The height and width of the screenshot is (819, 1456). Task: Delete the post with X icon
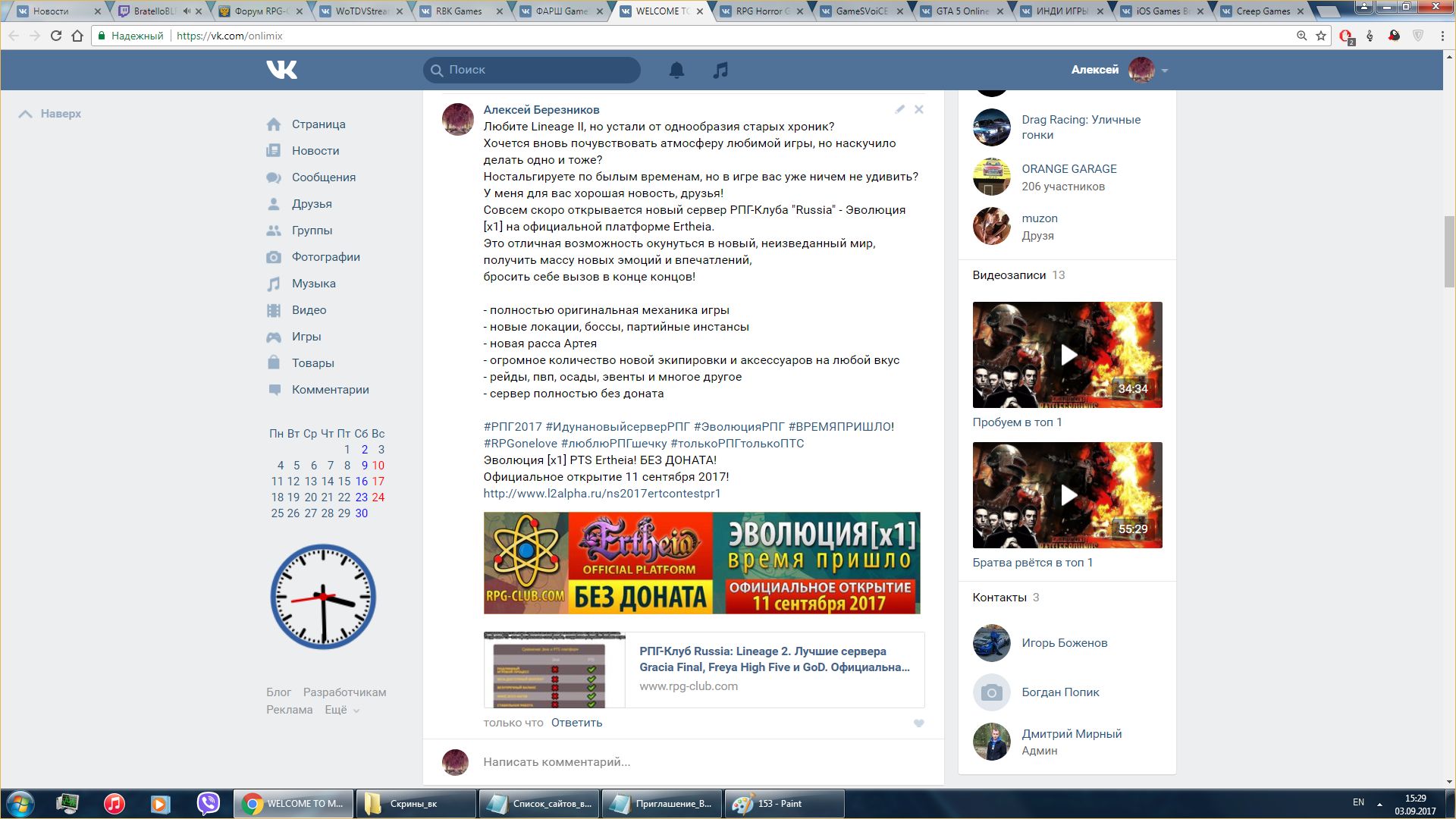pyautogui.click(x=919, y=109)
